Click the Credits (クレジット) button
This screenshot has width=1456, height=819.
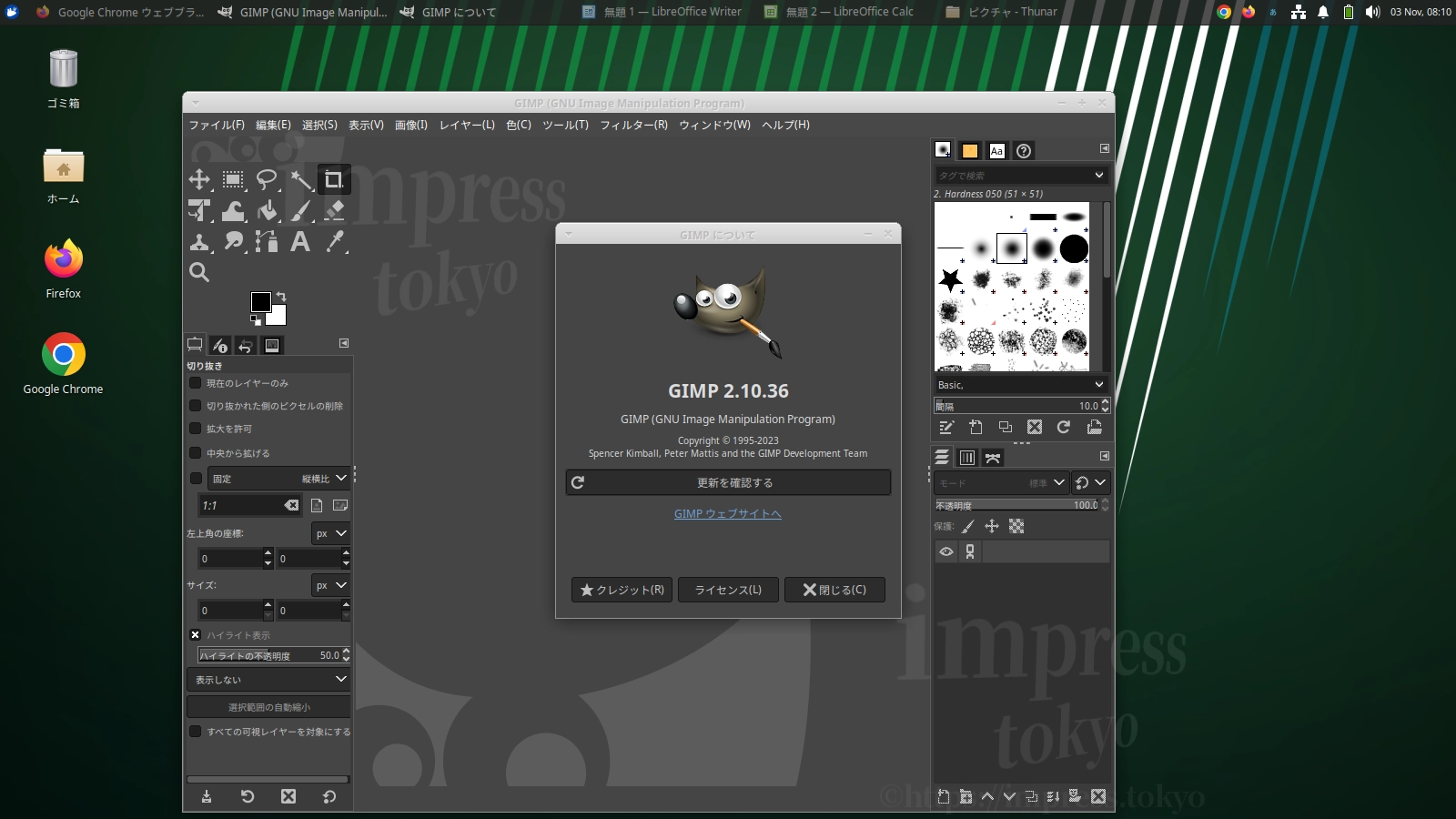[622, 590]
